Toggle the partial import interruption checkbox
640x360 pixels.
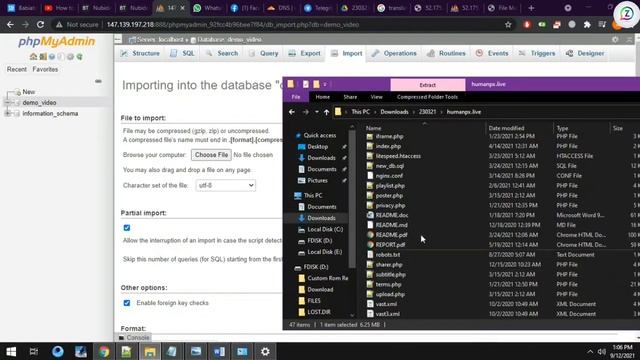127,228
